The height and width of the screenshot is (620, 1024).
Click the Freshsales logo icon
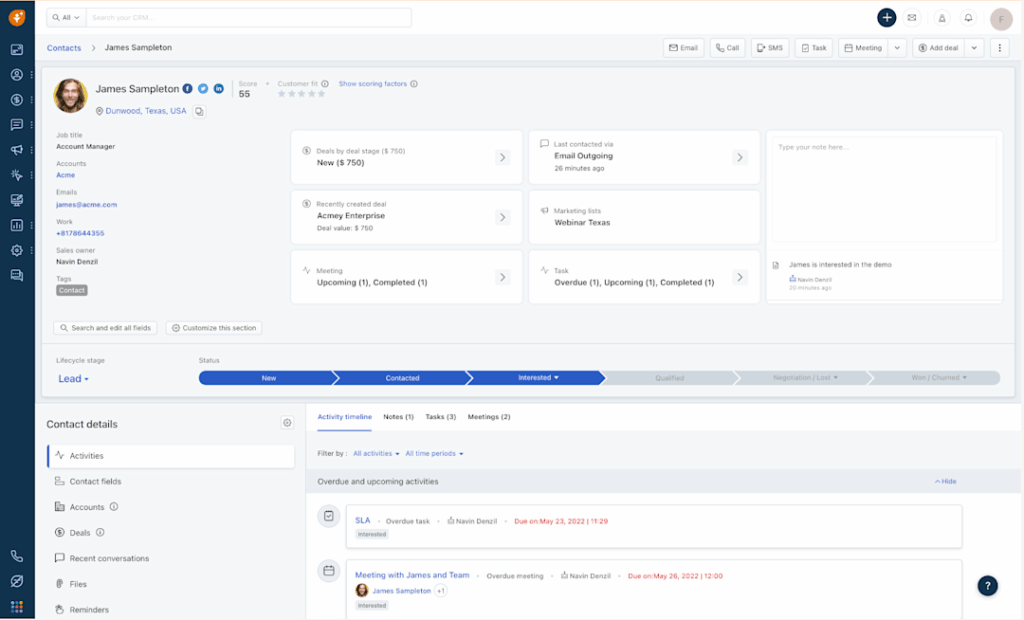[x=17, y=18]
